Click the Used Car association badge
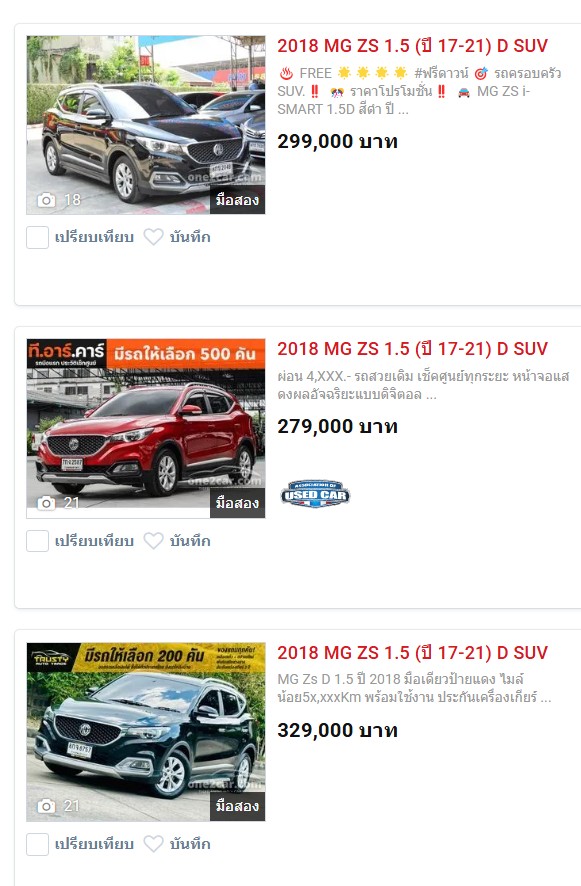581x886 pixels. pos(315,494)
